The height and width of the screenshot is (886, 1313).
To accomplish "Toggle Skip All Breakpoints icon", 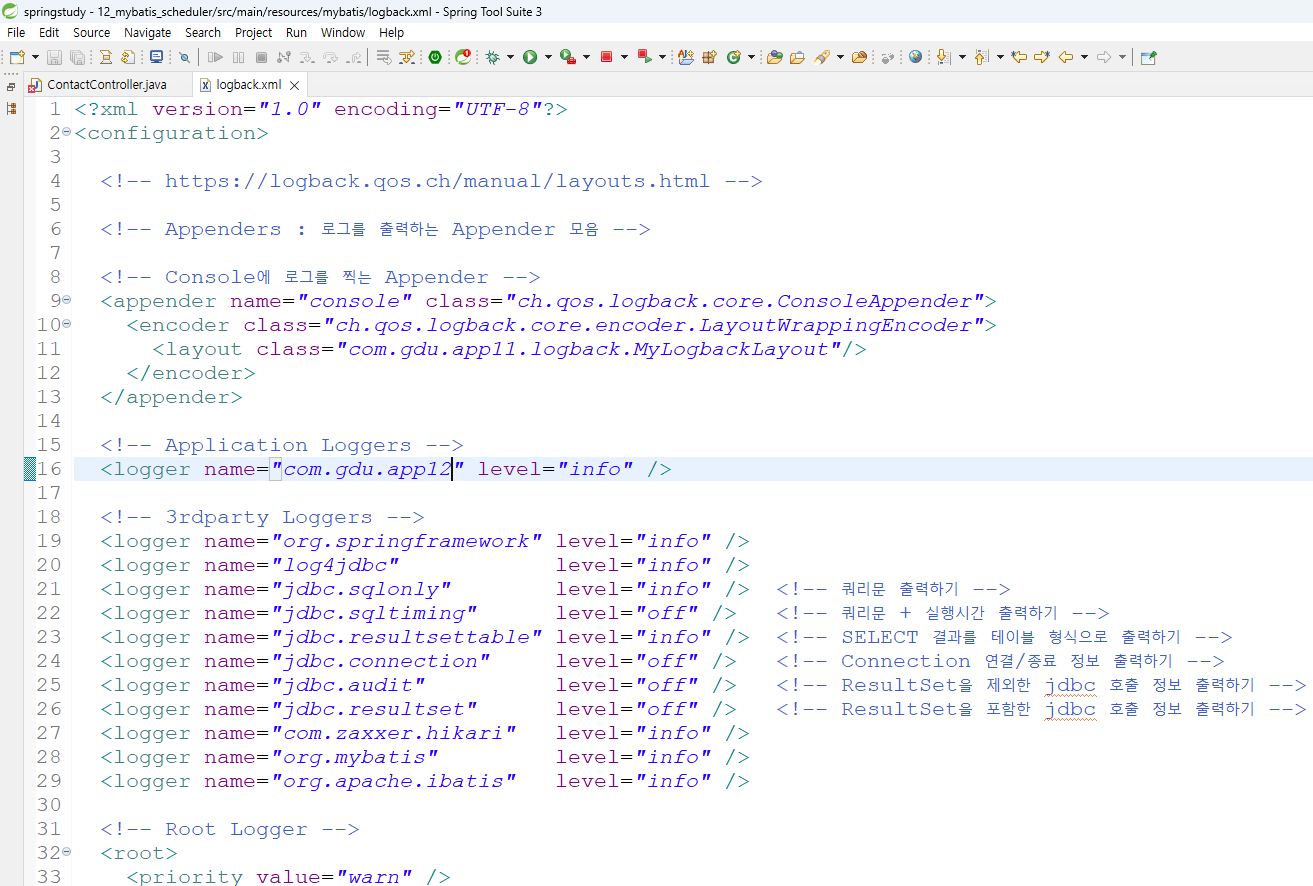I will [x=185, y=57].
